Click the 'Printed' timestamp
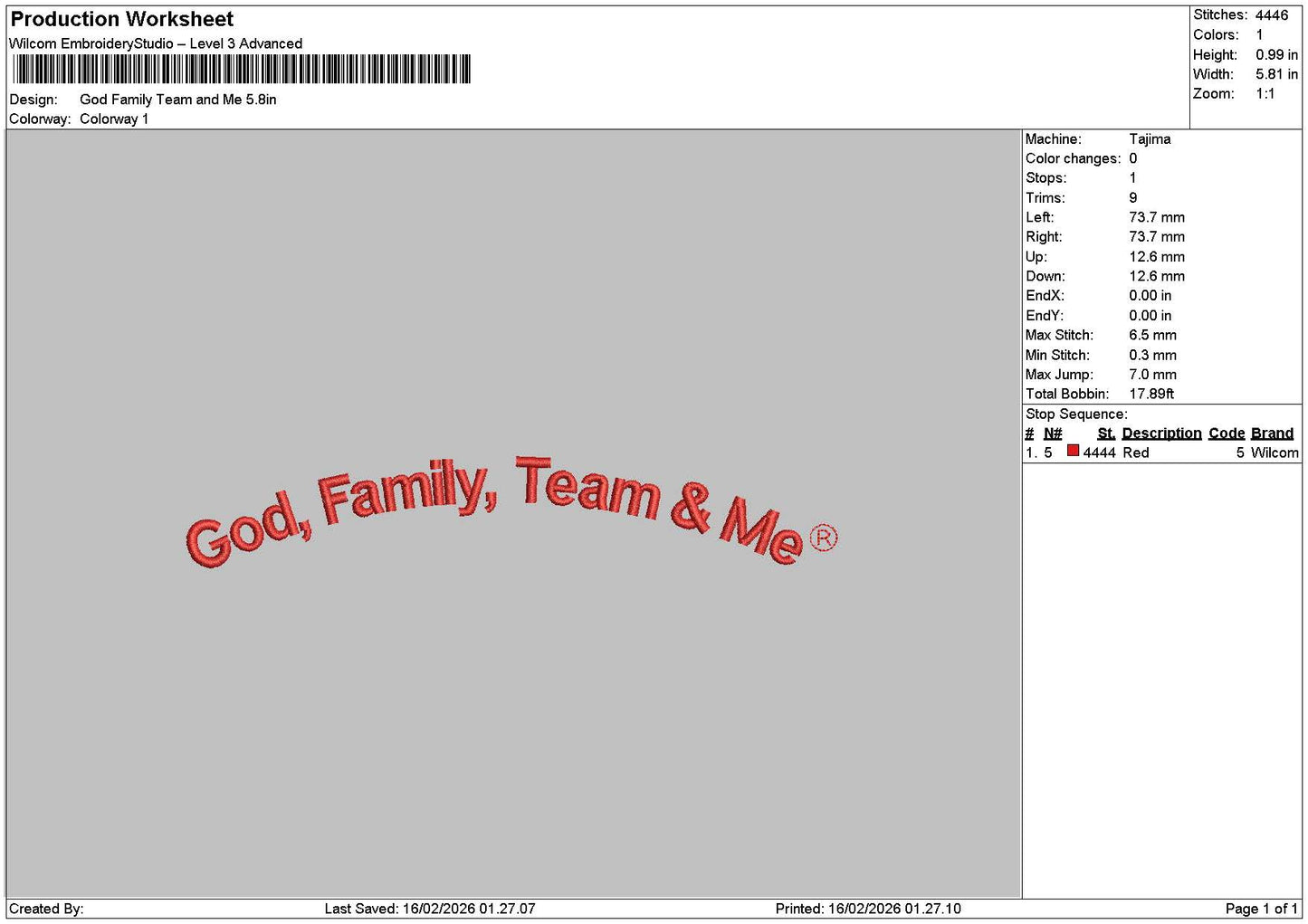The width and height of the screenshot is (1308, 924). coord(868,909)
